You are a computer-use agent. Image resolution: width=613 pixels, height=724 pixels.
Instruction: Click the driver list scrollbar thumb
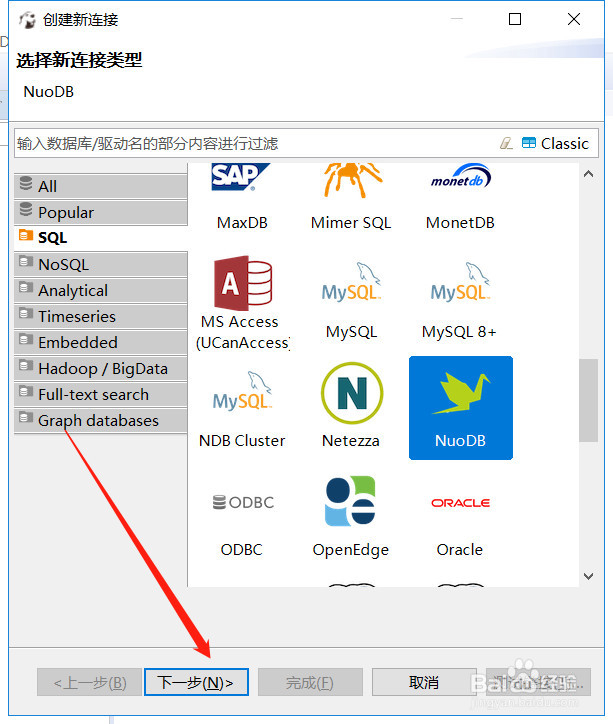[x=588, y=400]
